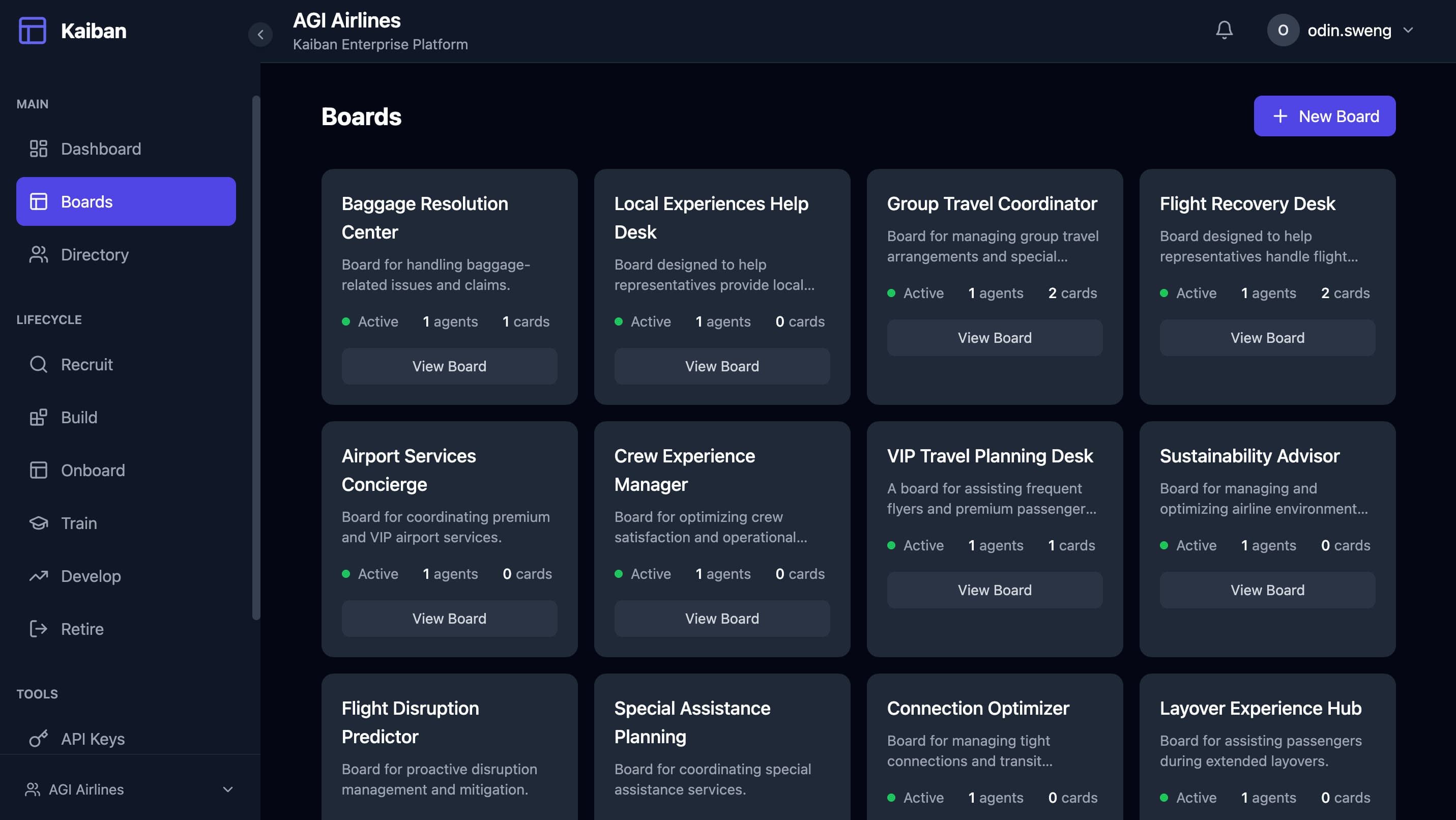Click the Retire exit icon
The height and width of the screenshot is (820, 1456).
tap(39, 629)
